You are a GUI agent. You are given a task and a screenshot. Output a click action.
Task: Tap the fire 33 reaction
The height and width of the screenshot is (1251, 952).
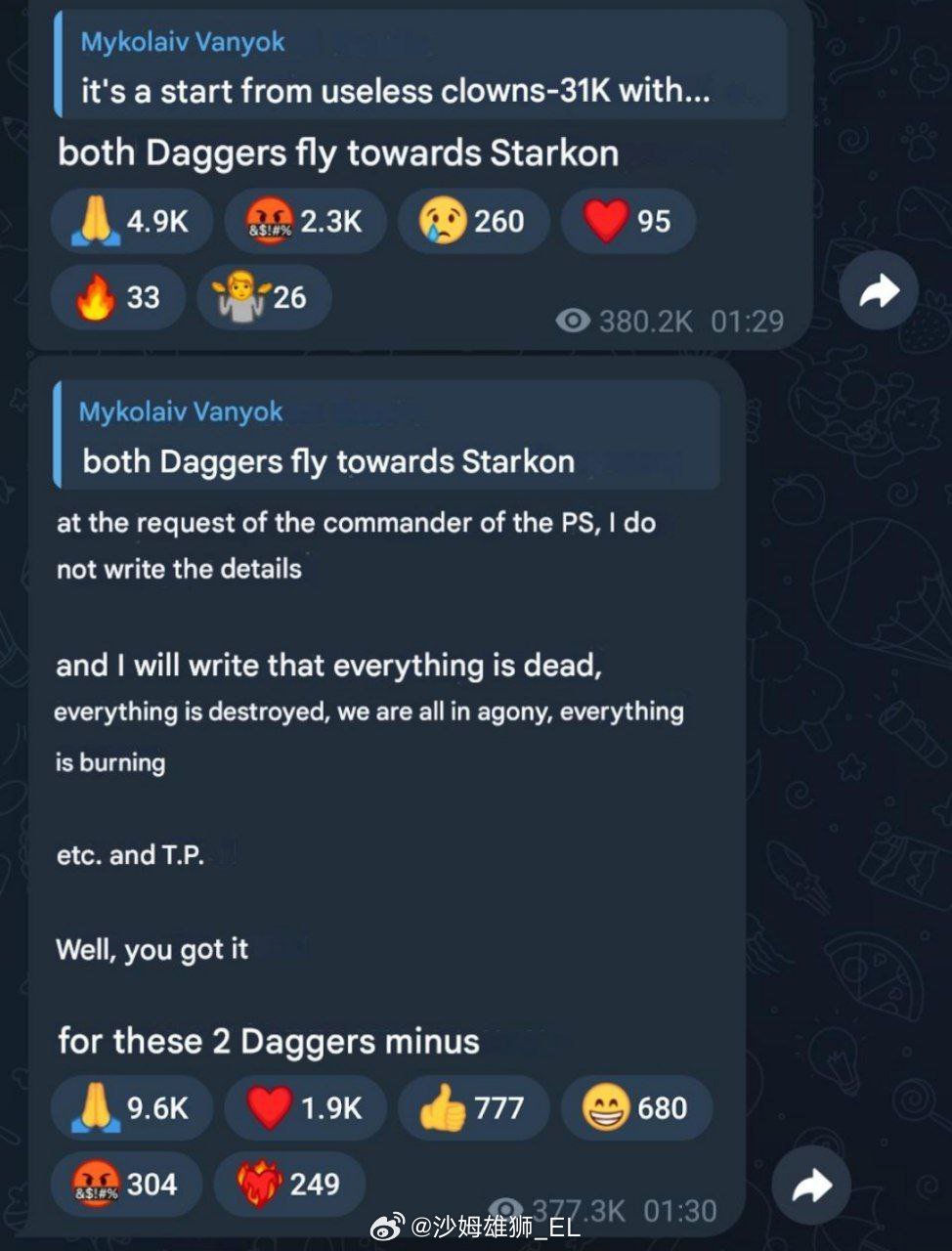click(x=118, y=297)
